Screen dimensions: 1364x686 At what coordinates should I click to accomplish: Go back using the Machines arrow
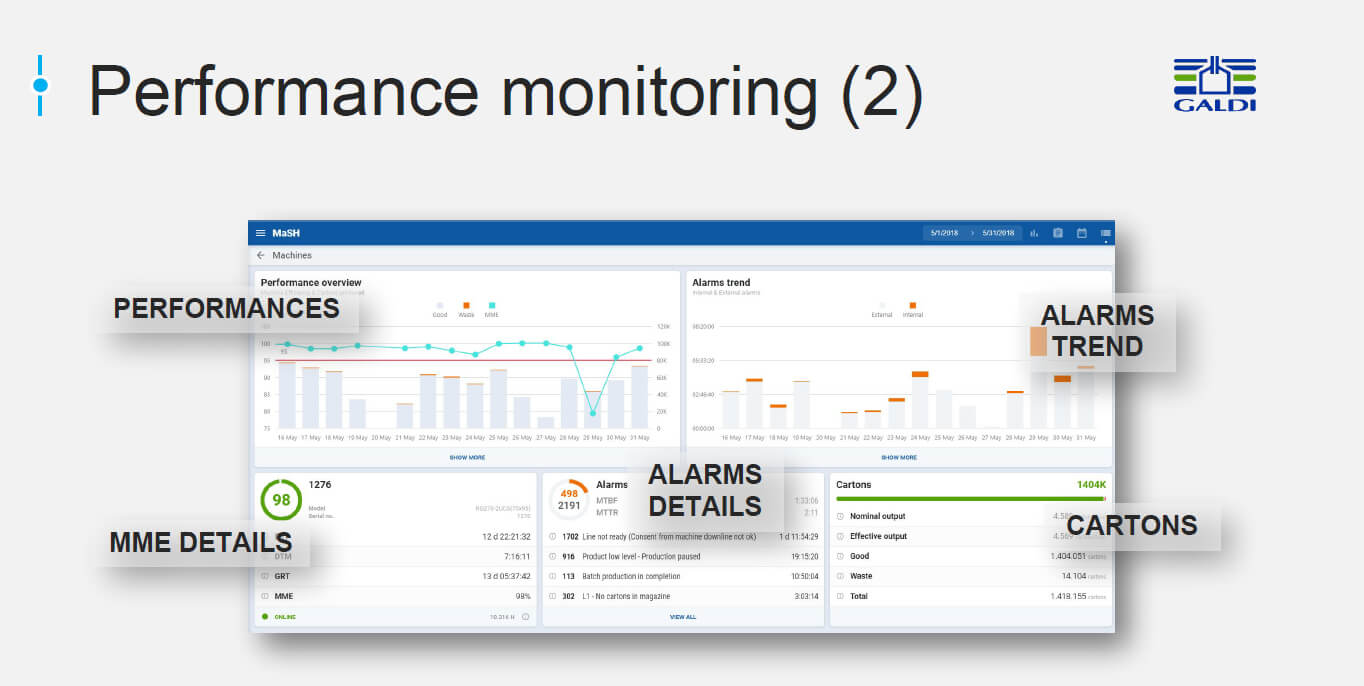tap(261, 256)
